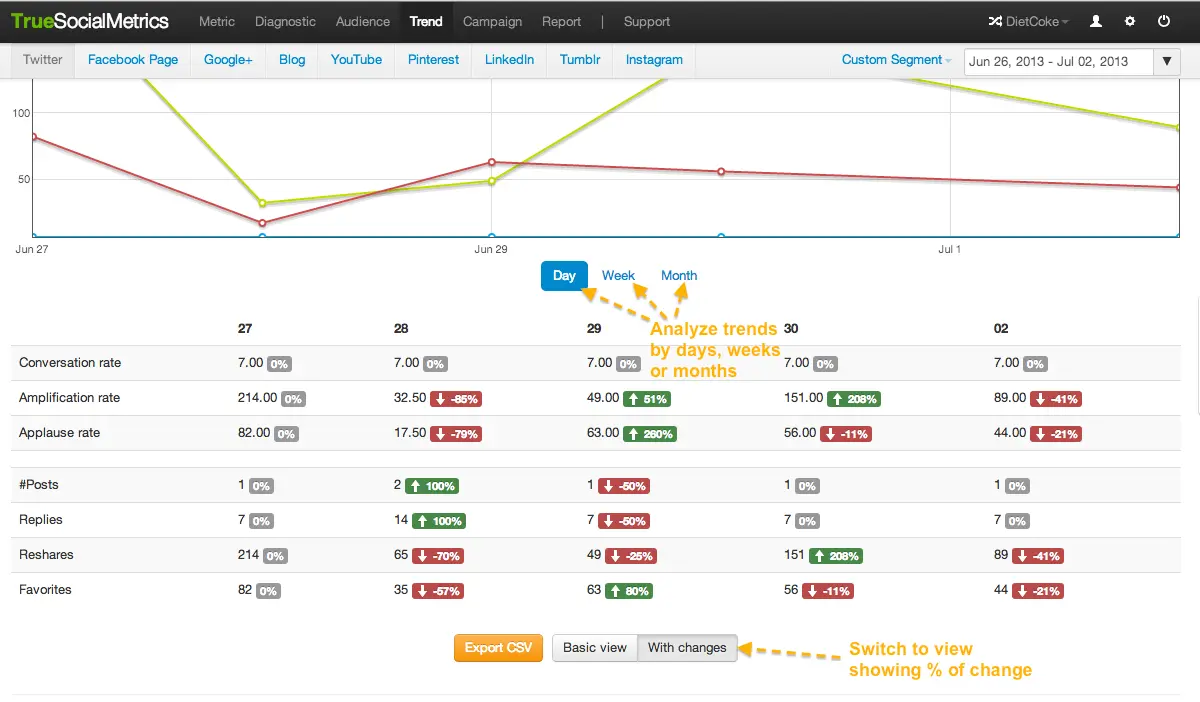Click the 260% increase badge in Applause row
The height and width of the screenshot is (702, 1200).
tap(649, 434)
